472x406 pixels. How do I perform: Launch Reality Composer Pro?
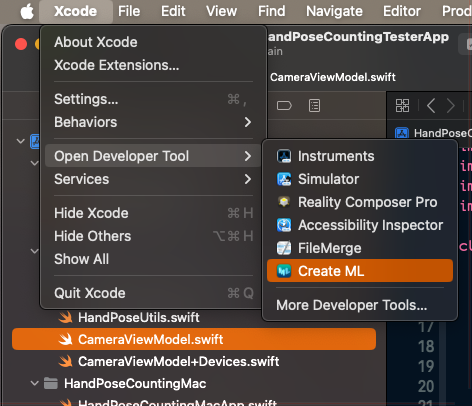tap(360, 202)
